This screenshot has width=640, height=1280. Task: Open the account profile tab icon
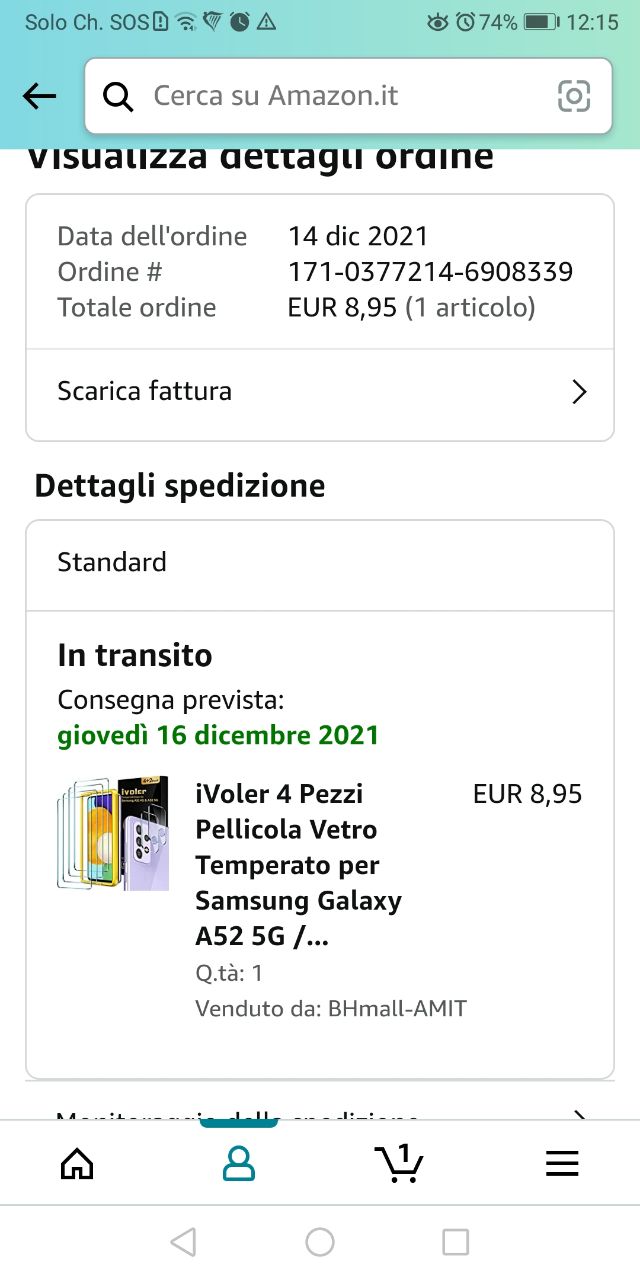click(x=239, y=1163)
